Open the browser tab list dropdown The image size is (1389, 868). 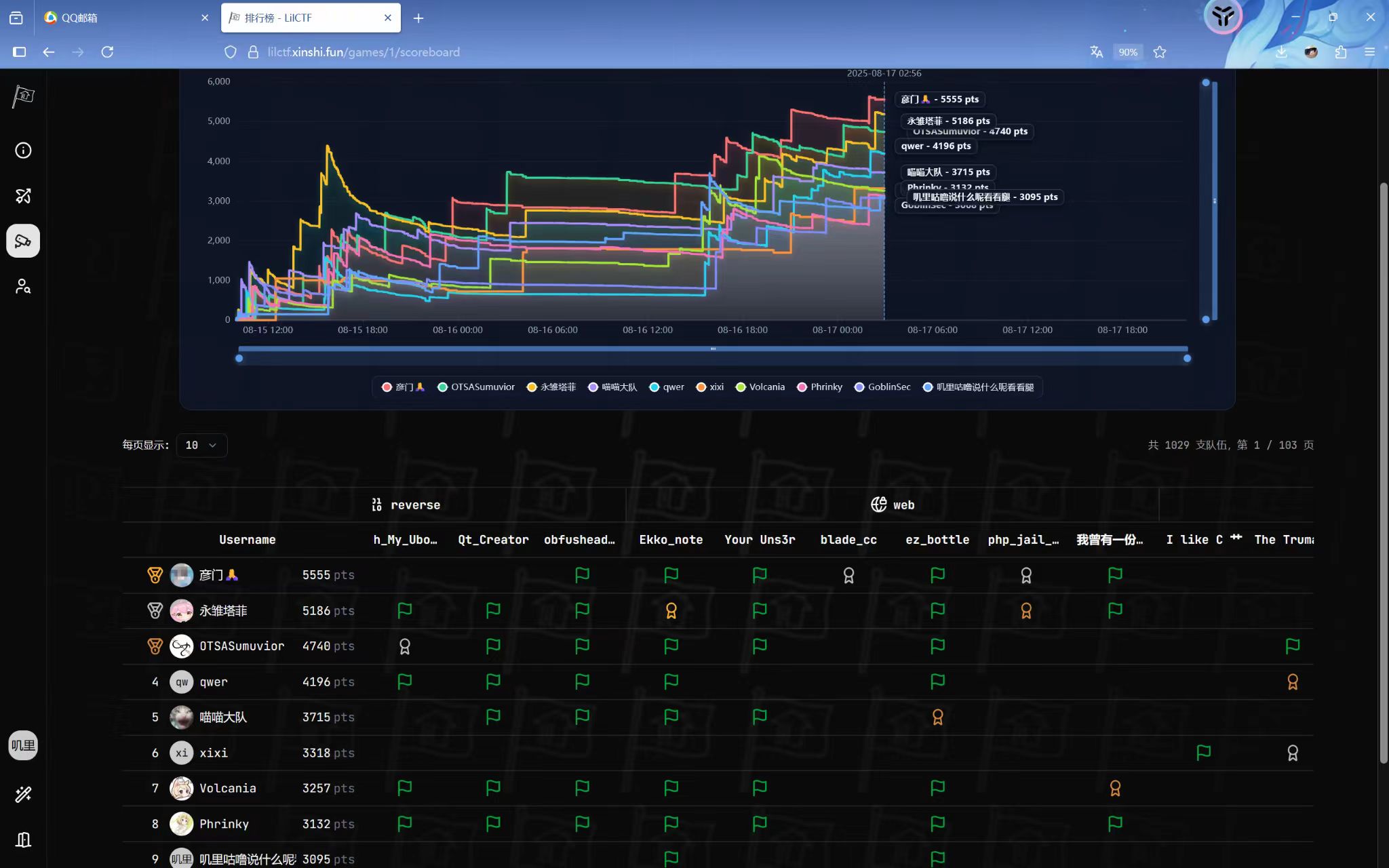pyautogui.click(x=16, y=18)
